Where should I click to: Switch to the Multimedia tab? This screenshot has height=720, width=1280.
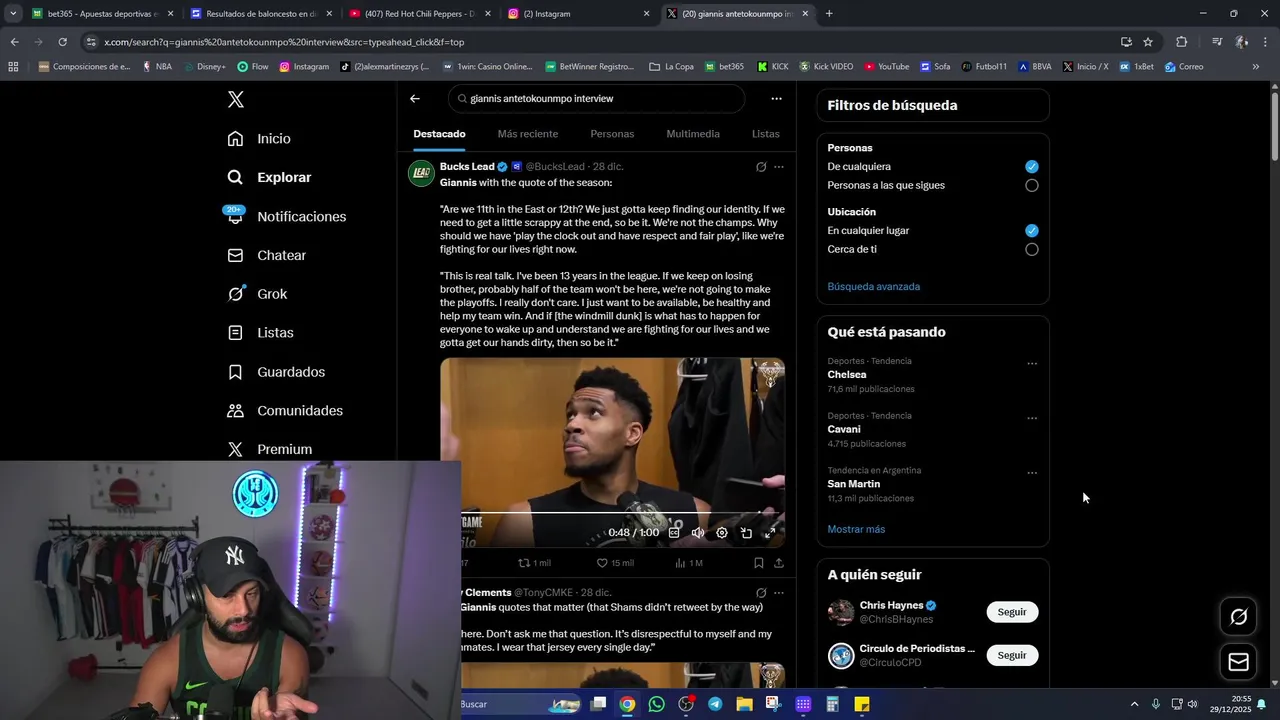(693, 134)
